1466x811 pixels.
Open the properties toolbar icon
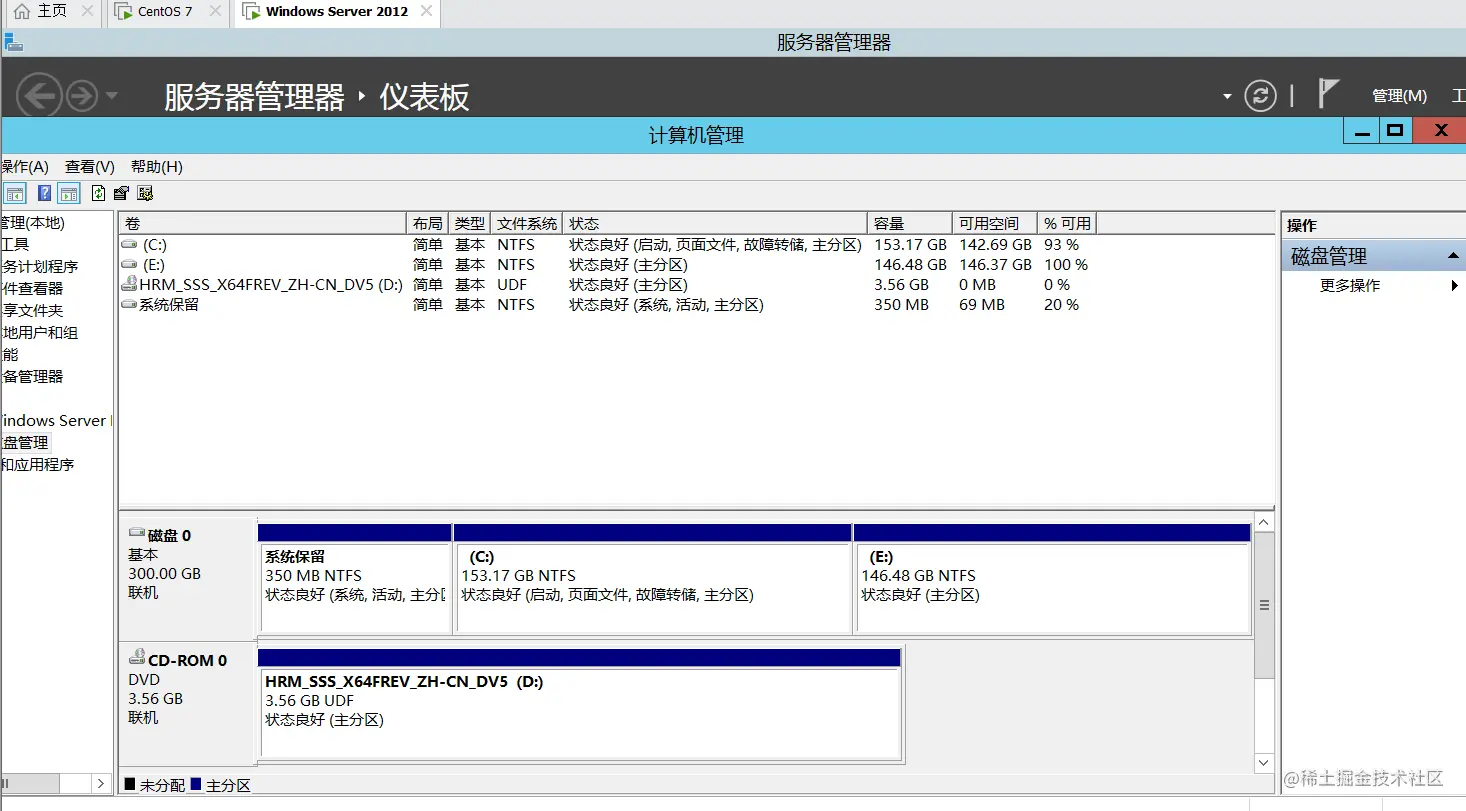click(122, 193)
